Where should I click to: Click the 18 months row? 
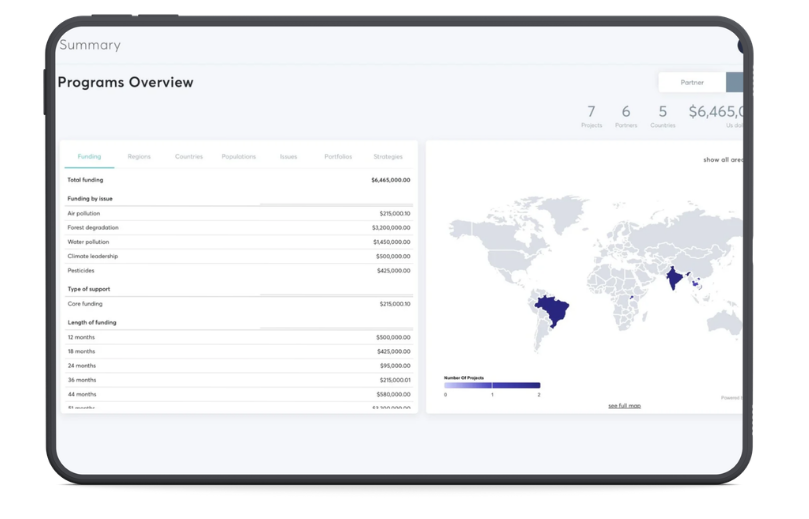239,351
